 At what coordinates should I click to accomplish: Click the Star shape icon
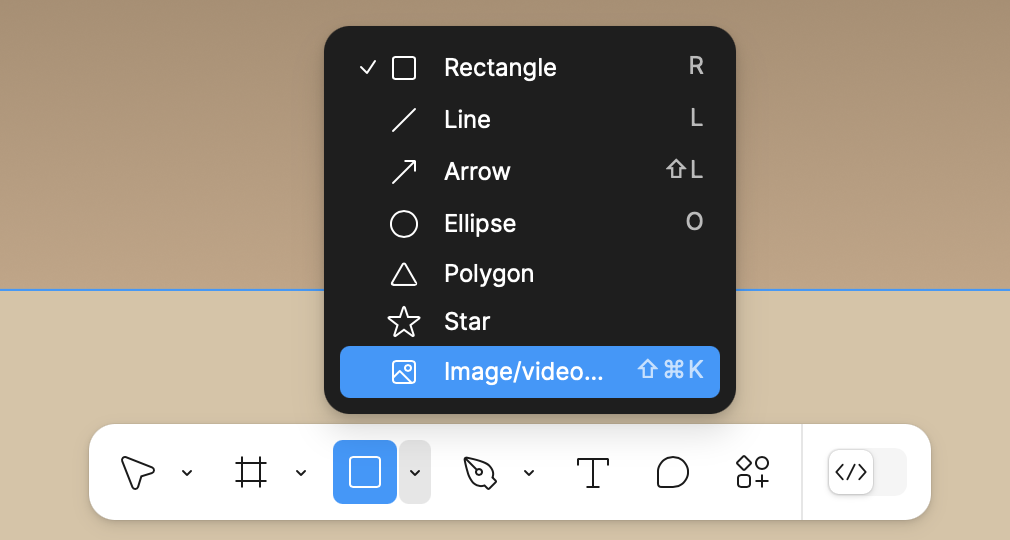[x=404, y=322]
